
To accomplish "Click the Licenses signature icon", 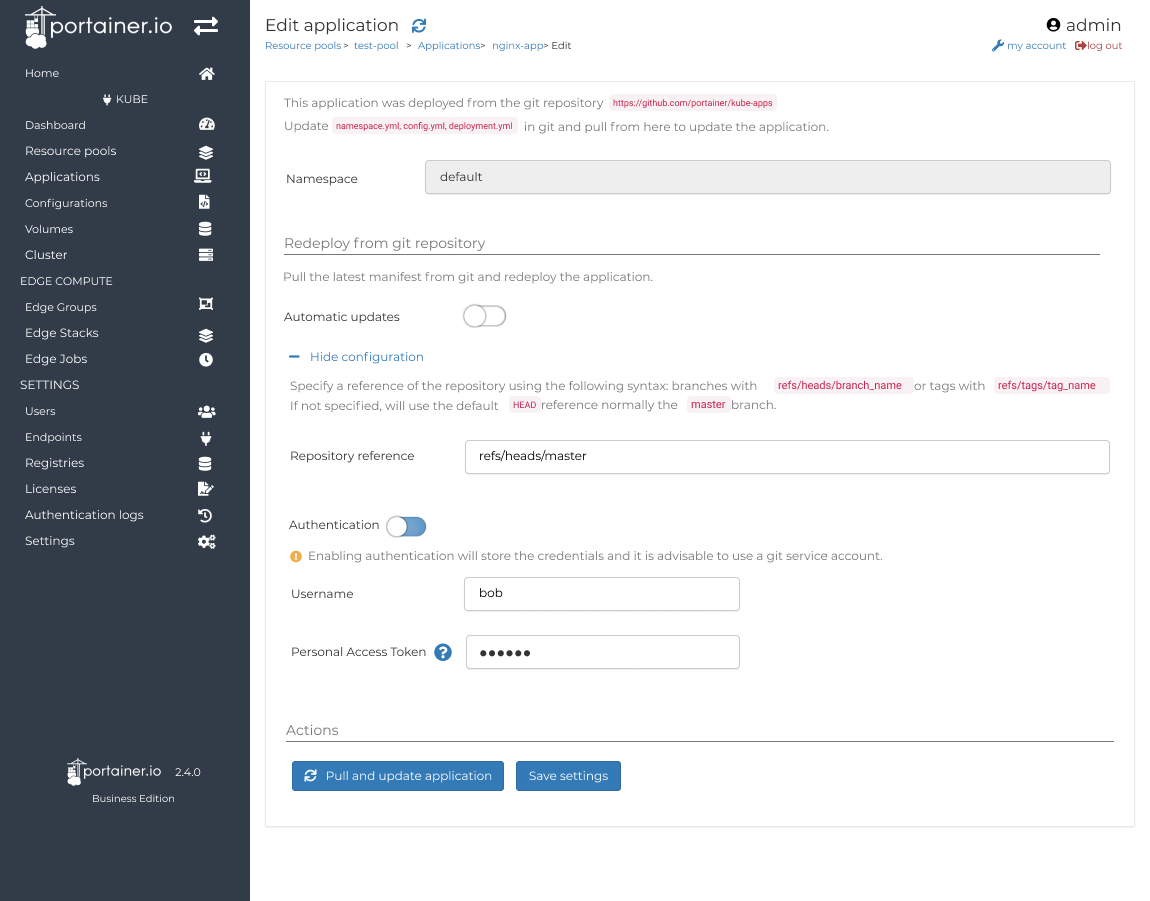I will [x=205, y=489].
